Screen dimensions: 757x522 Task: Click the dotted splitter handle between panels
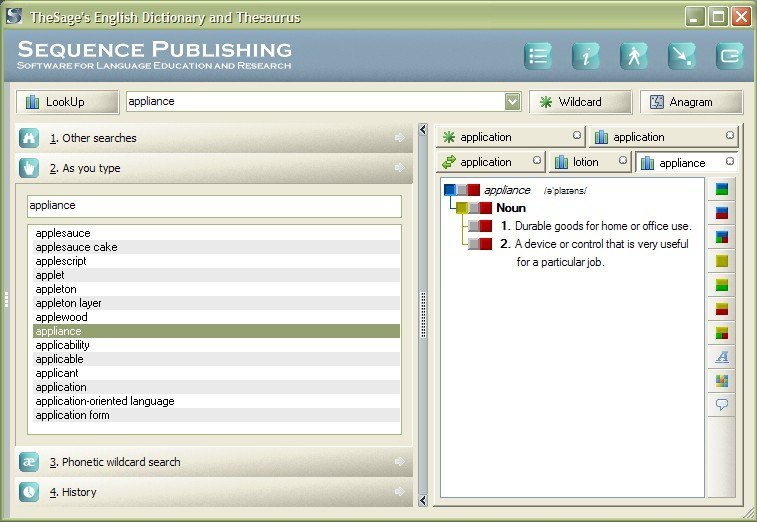pyautogui.click(x=423, y=315)
